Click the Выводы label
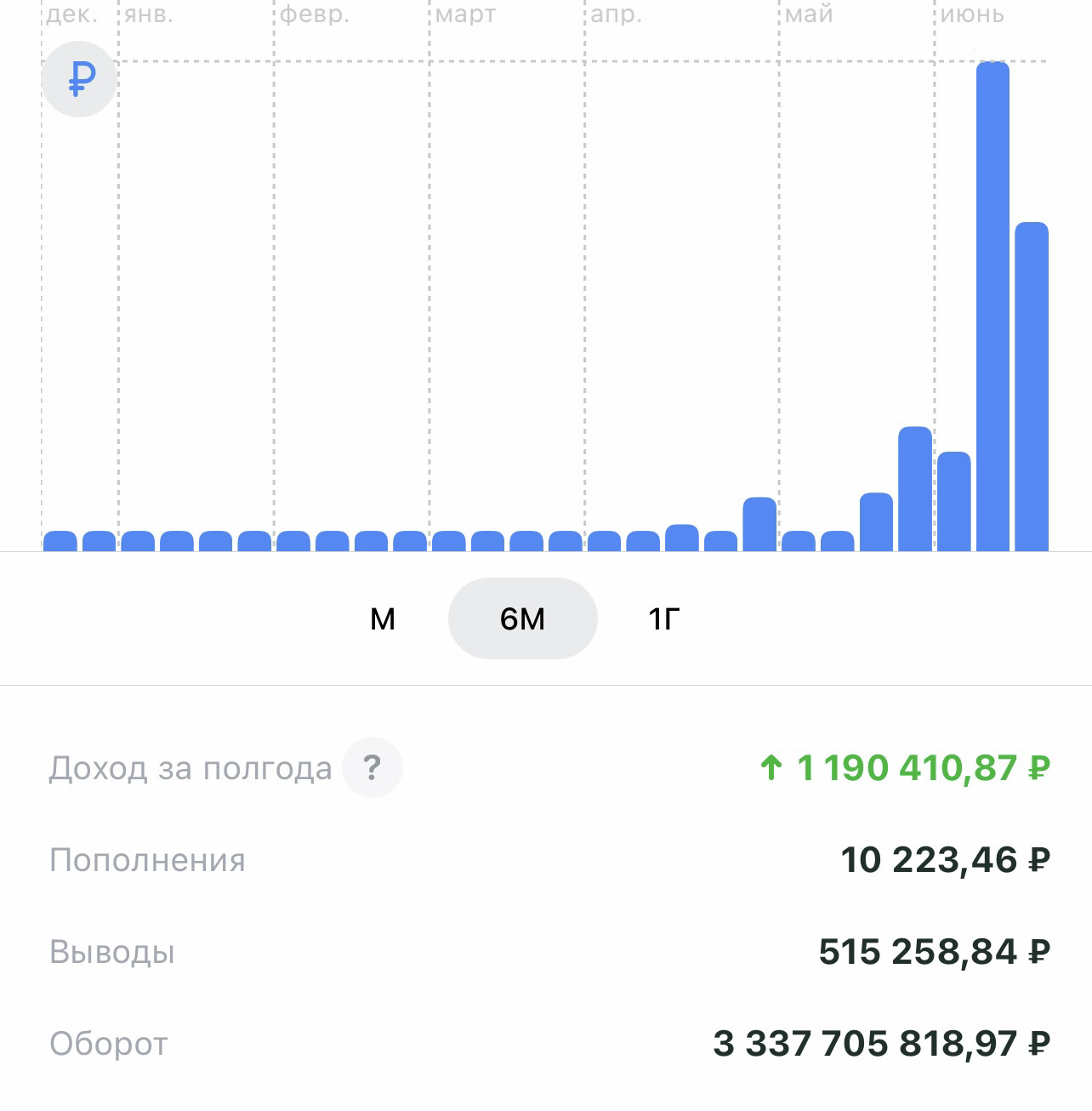This screenshot has height=1111, width=1092. (112, 952)
